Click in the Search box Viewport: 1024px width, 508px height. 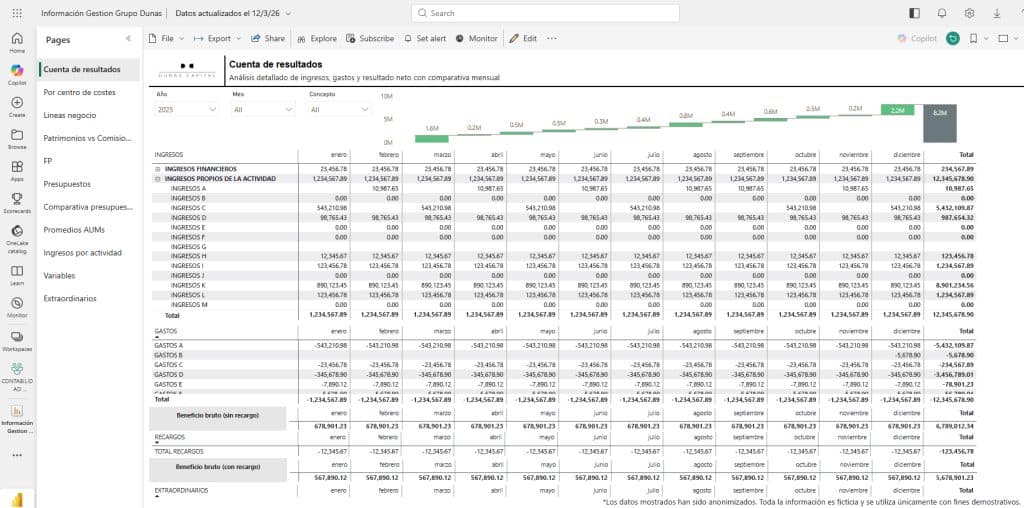coord(545,13)
